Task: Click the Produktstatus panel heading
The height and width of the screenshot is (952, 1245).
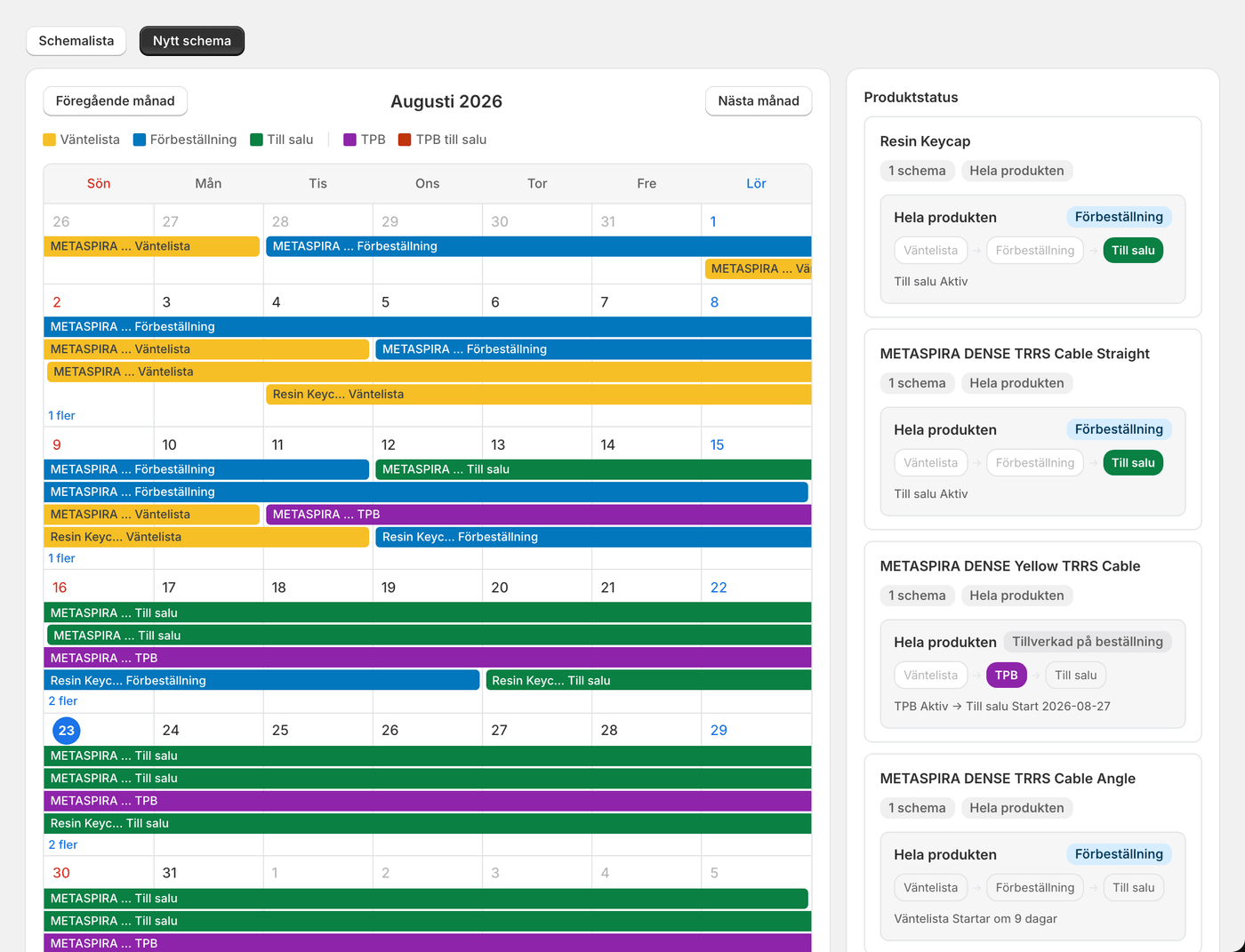Action: click(x=912, y=97)
